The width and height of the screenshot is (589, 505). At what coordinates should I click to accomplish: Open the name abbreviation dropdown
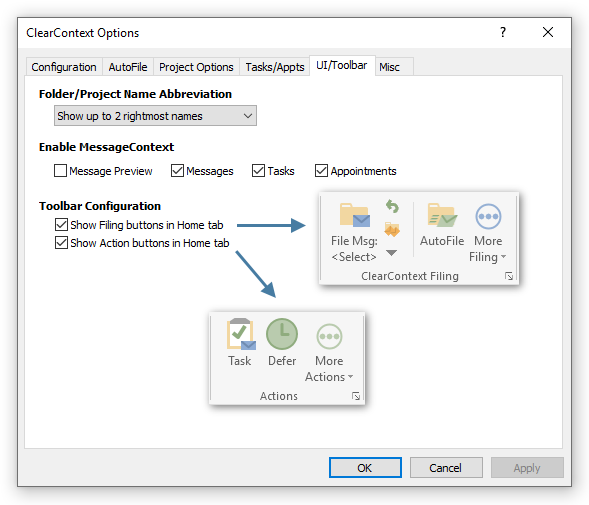155,116
